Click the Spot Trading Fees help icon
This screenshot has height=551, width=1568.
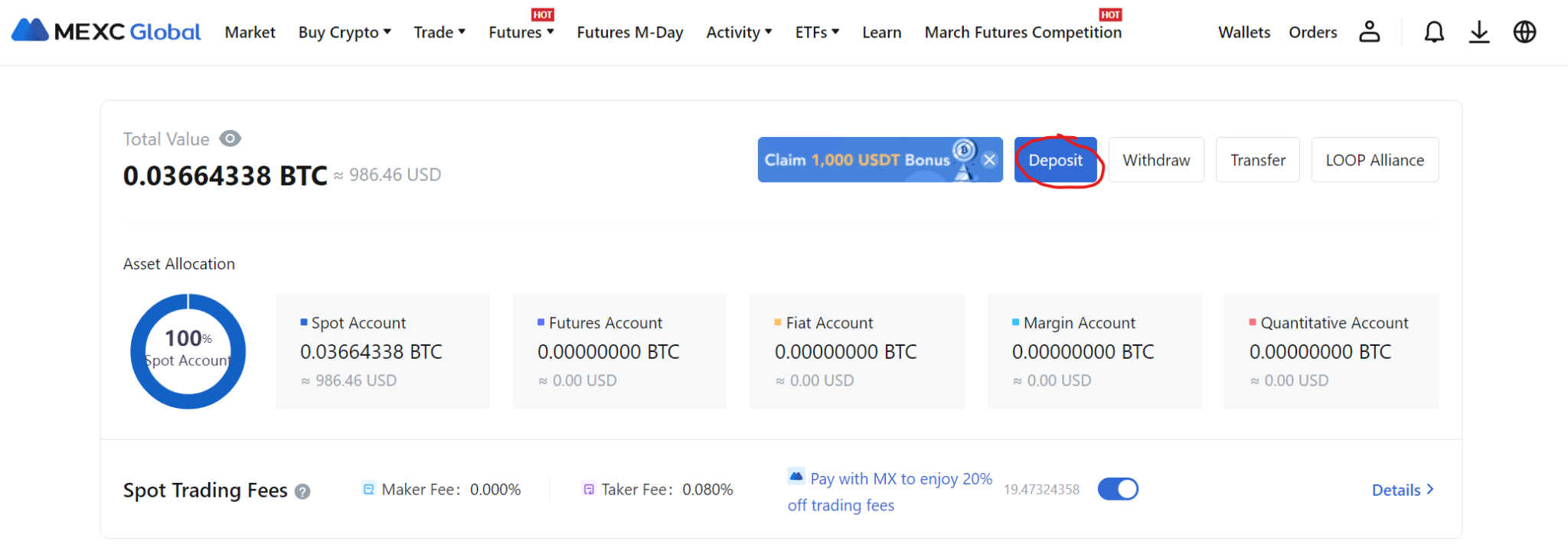pyautogui.click(x=302, y=492)
